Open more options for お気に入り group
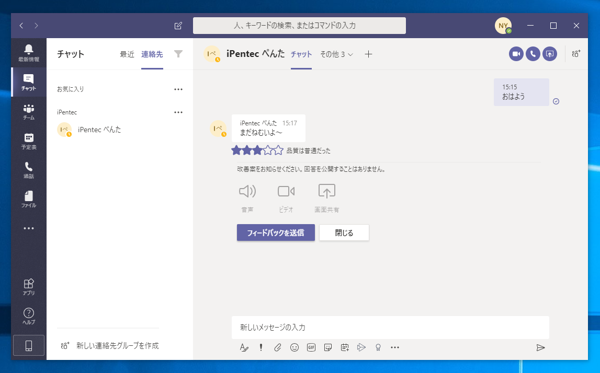 click(x=178, y=89)
